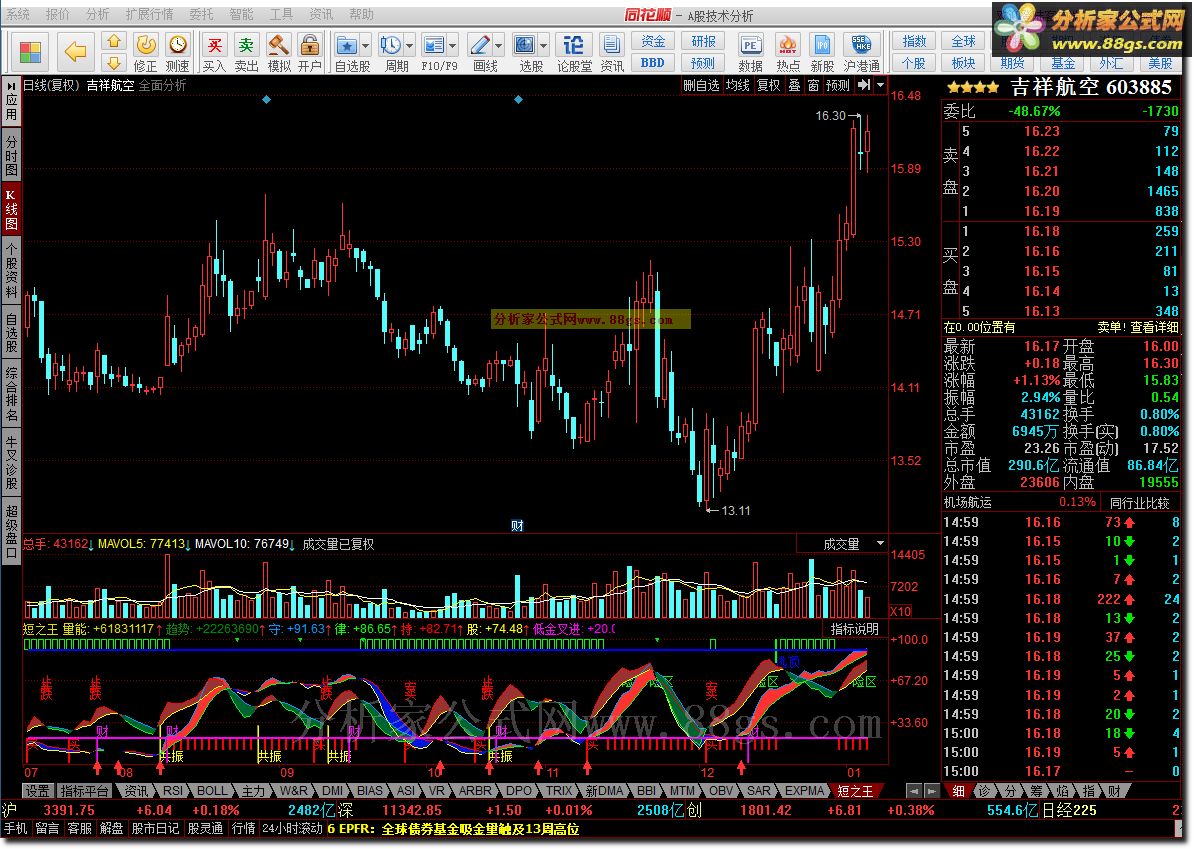The height and width of the screenshot is (849, 1194).
Task: Click the down arrow toolbar icon
Action: (113, 62)
